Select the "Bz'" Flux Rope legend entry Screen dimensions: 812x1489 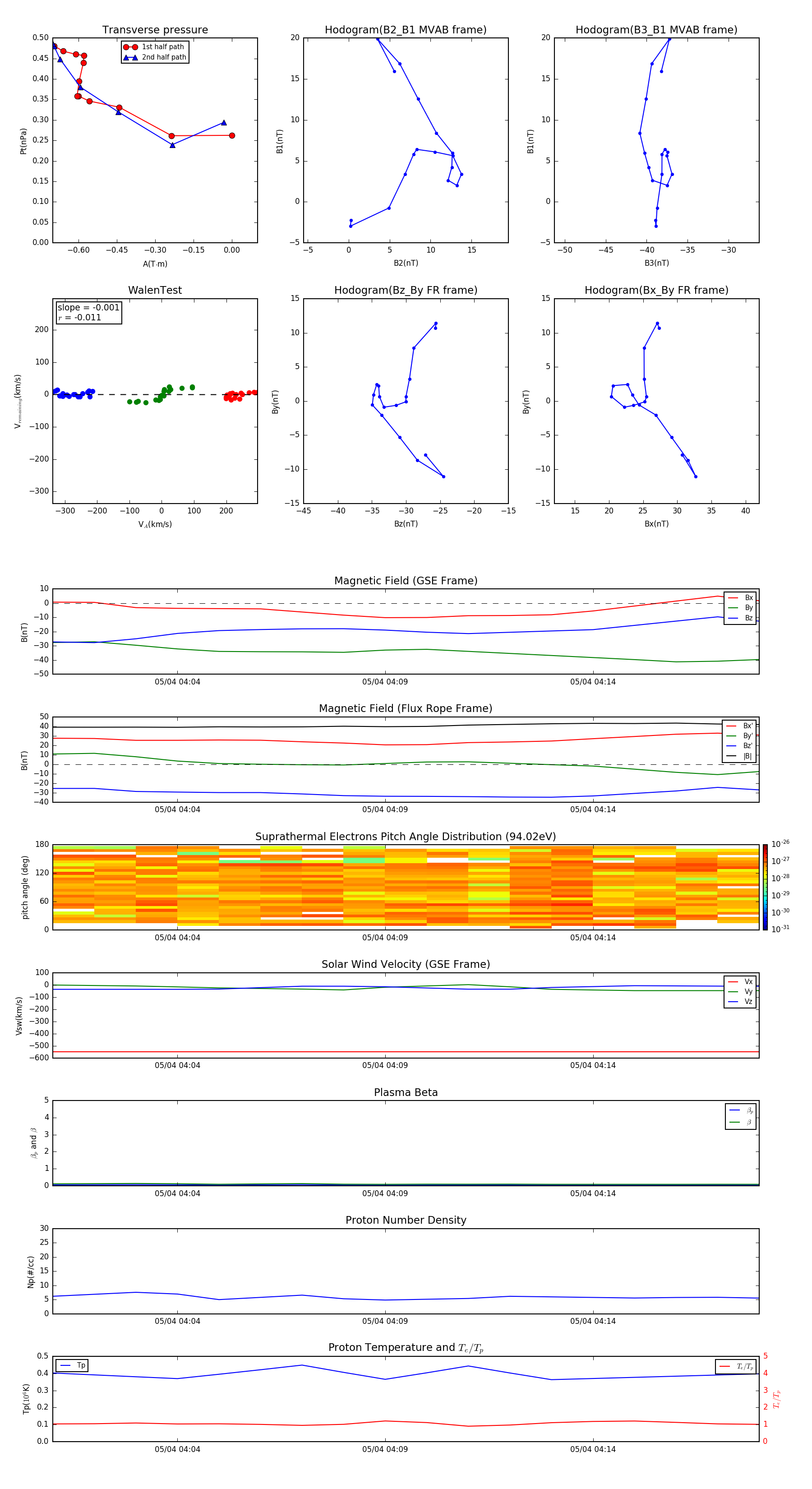coord(740,746)
